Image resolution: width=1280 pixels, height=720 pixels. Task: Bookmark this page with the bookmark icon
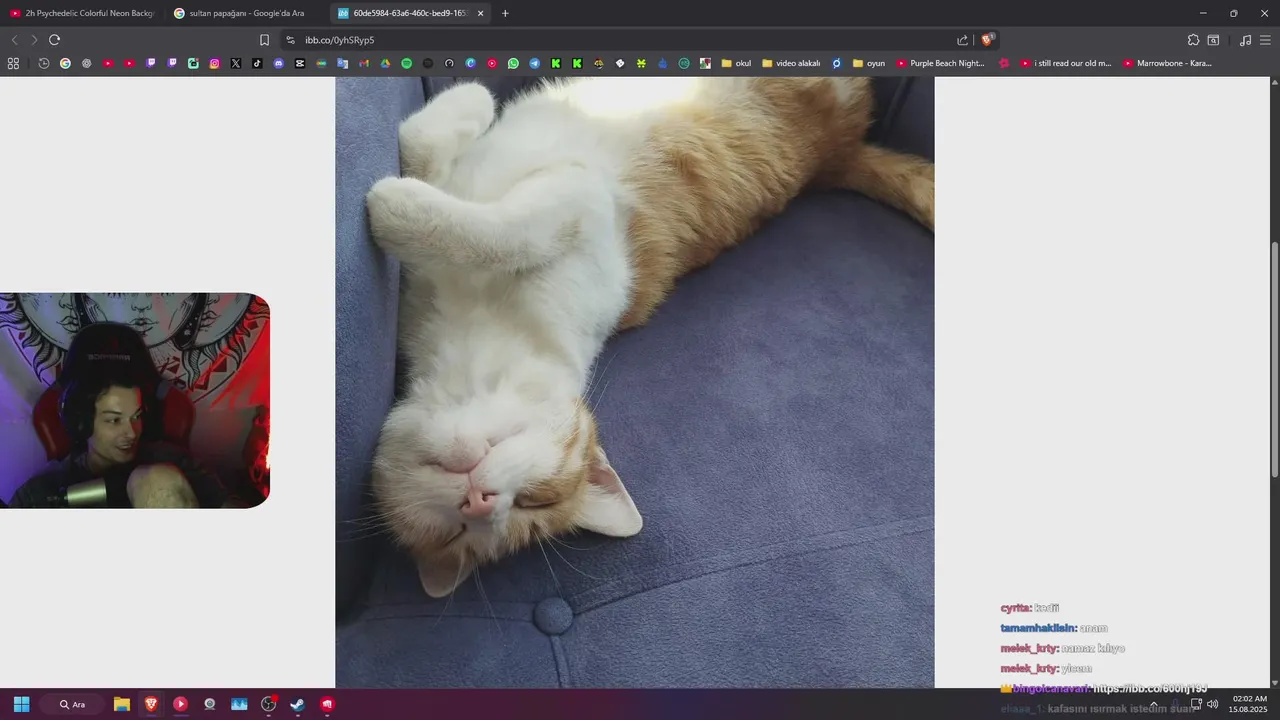(264, 40)
